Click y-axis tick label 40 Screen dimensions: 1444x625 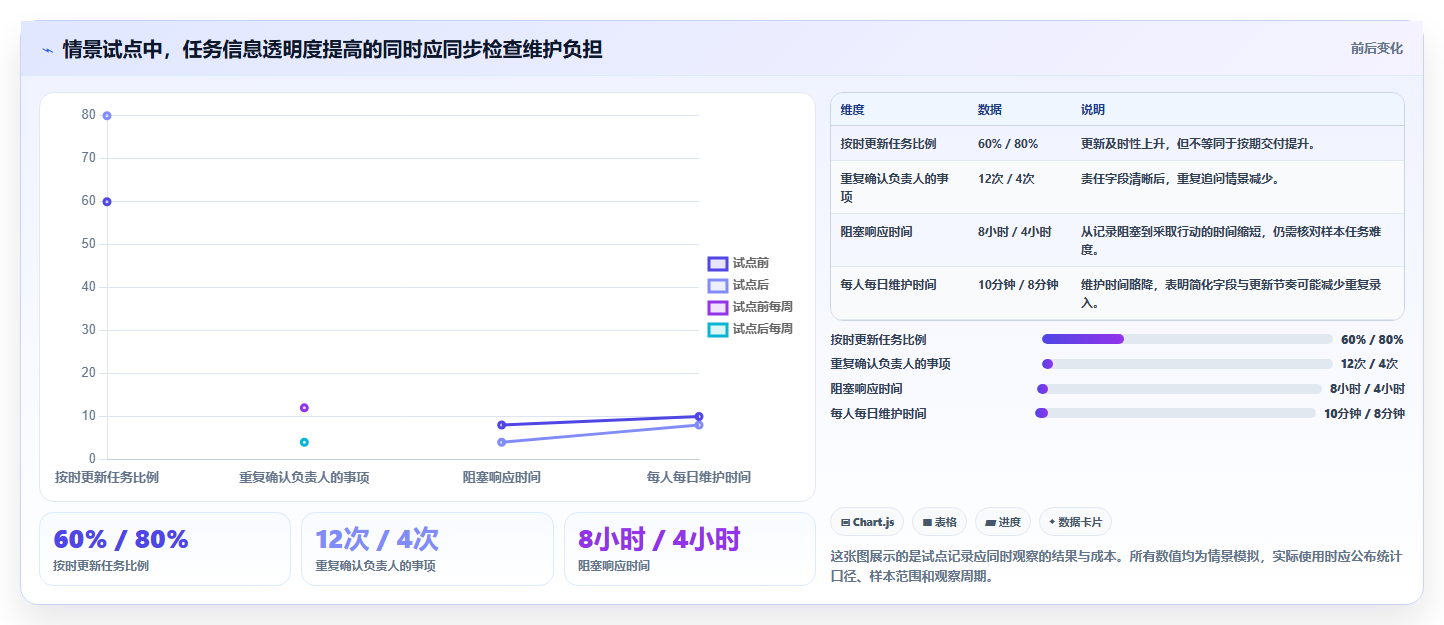tap(89, 287)
